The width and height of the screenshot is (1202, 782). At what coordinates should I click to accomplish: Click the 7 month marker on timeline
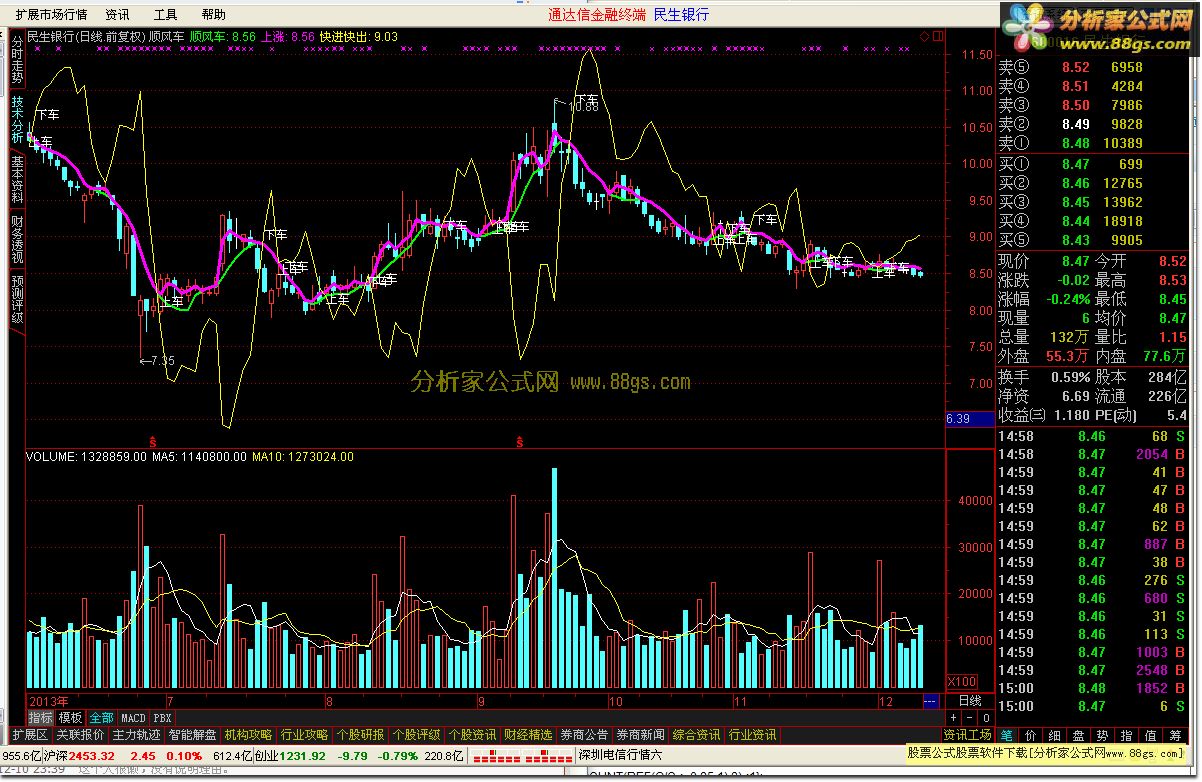coord(170,700)
